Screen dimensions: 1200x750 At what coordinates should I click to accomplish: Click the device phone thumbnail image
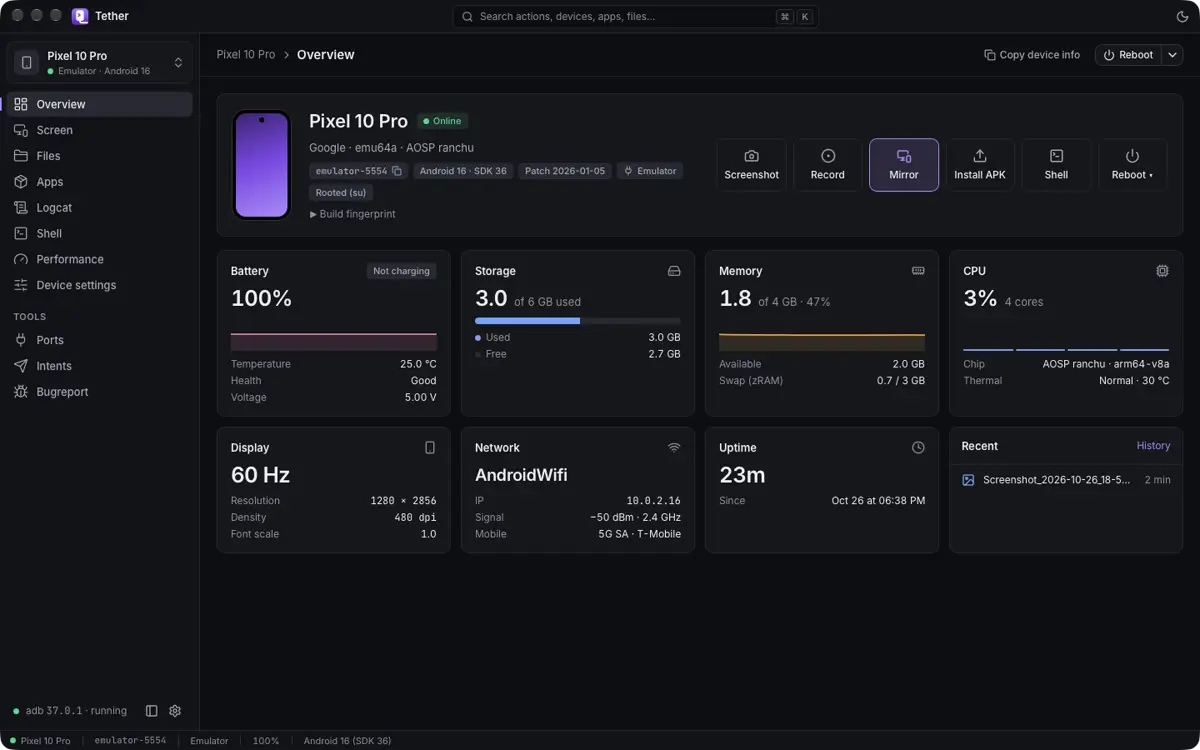262,164
